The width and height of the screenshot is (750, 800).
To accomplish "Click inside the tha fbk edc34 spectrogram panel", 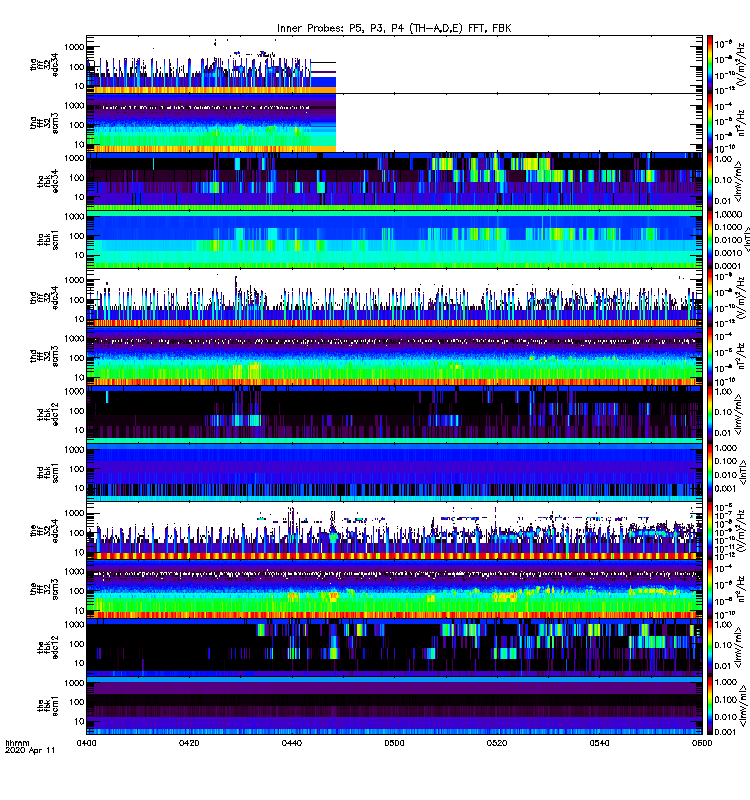I will point(394,181).
